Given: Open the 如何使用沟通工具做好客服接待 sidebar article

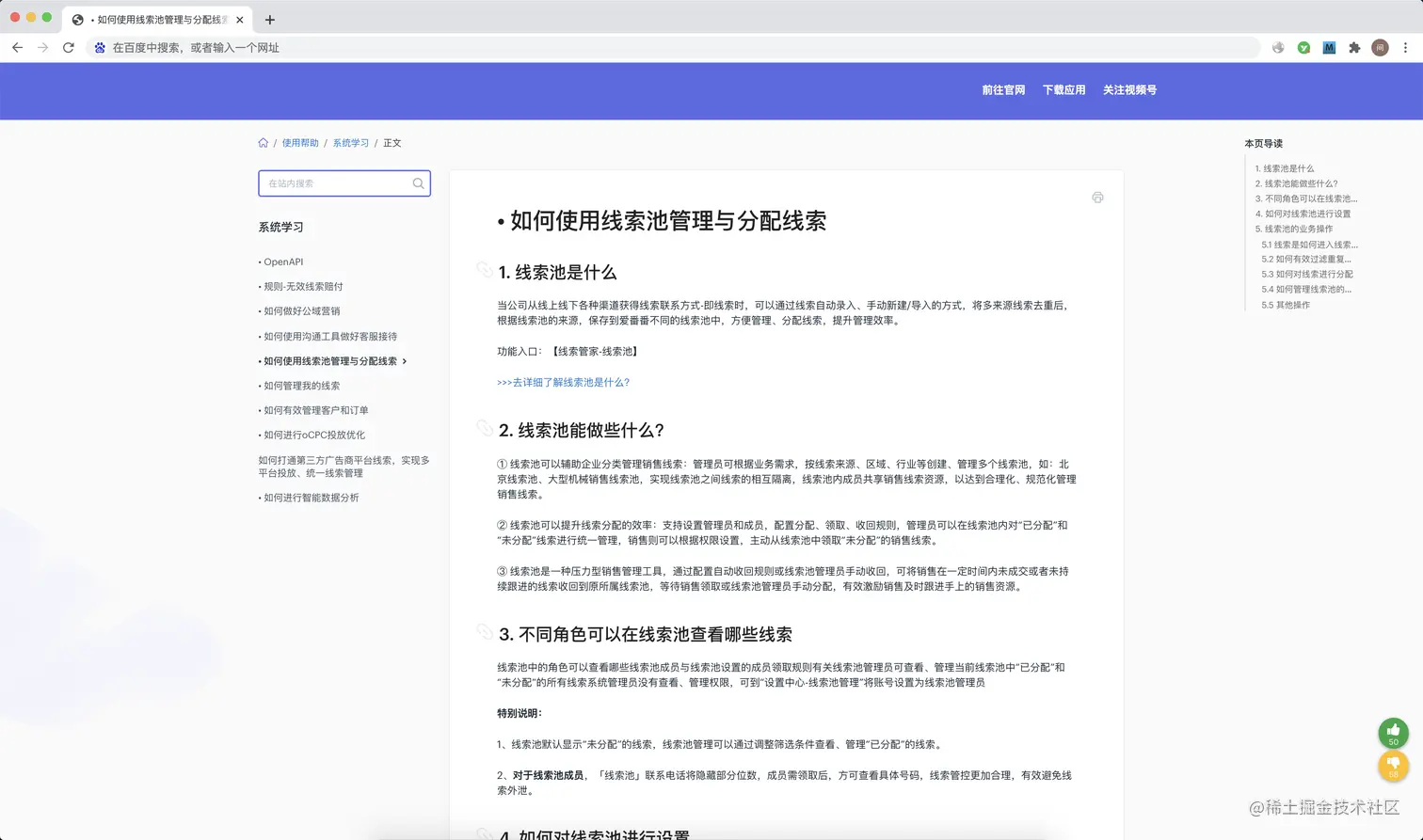Looking at the screenshot, I should [x=329, y=337].
